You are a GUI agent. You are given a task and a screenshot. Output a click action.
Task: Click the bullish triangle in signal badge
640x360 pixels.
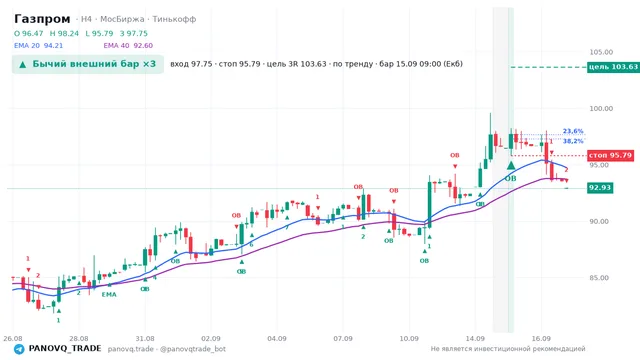23,64
